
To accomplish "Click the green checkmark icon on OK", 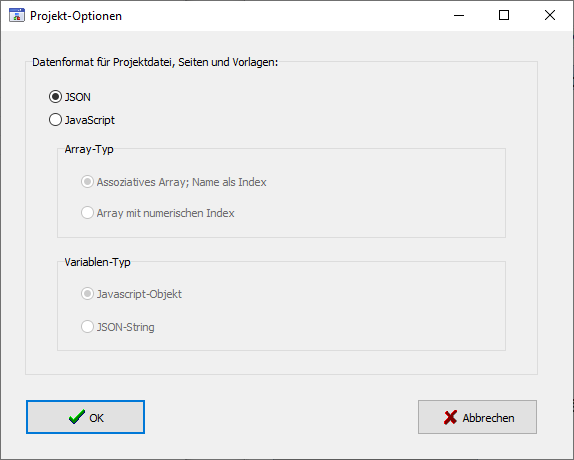I will point(77,417).
